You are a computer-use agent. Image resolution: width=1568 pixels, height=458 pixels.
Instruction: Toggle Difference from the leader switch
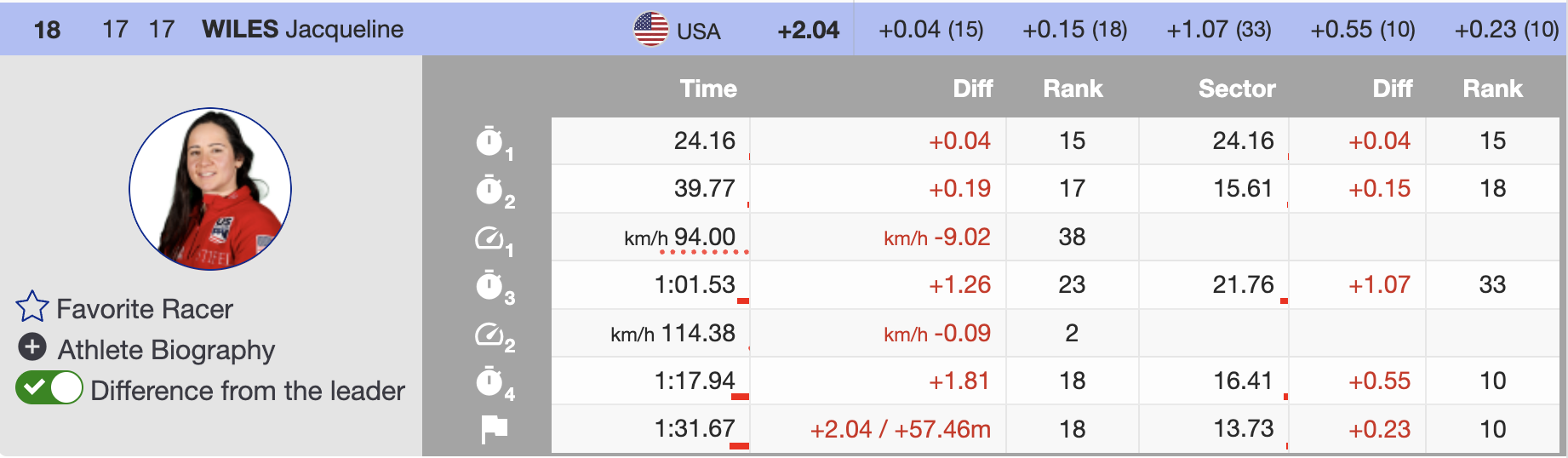click(49, 388)
